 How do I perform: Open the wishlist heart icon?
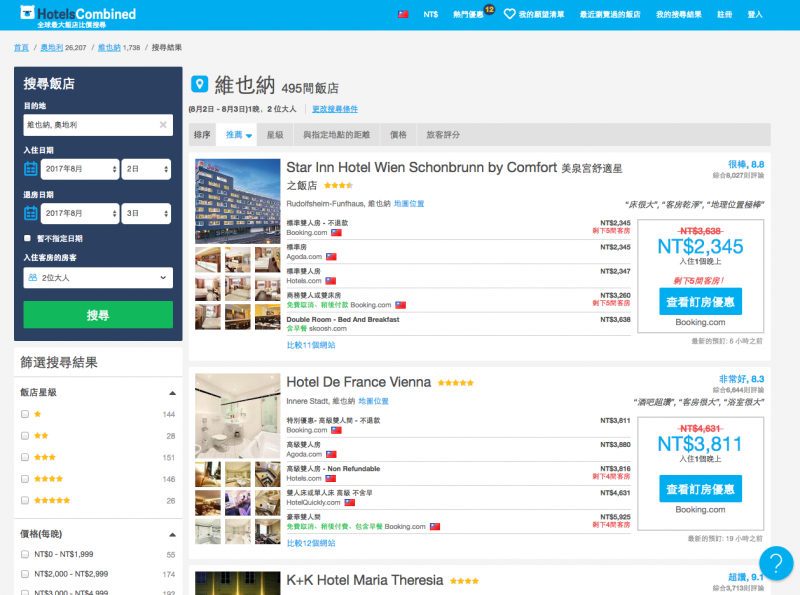coord(509,14)
